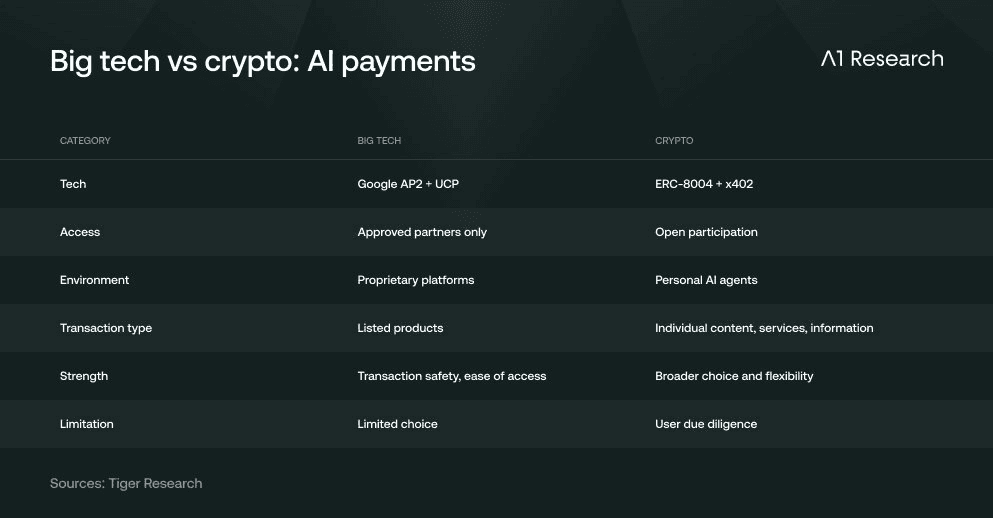The height and width of the screenshot is (518, 993).
Task: Click the 'User due diligence' cell
Action: point(706,424)
